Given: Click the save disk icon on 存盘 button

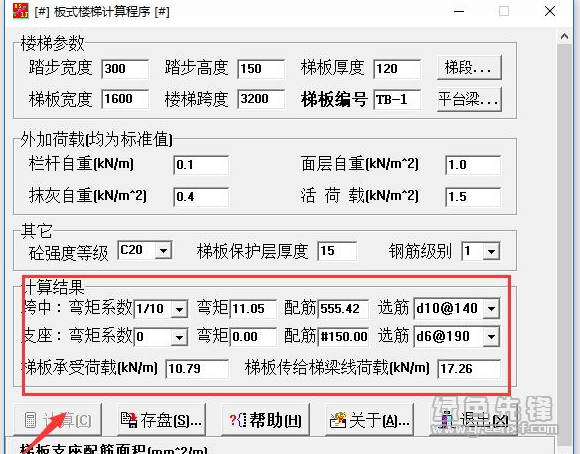Looking at the screenshot, I should tap(129, 420).
